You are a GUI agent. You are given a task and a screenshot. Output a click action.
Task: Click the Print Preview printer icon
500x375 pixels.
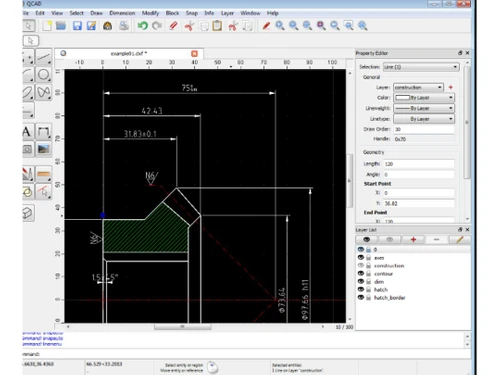(124, 26)
